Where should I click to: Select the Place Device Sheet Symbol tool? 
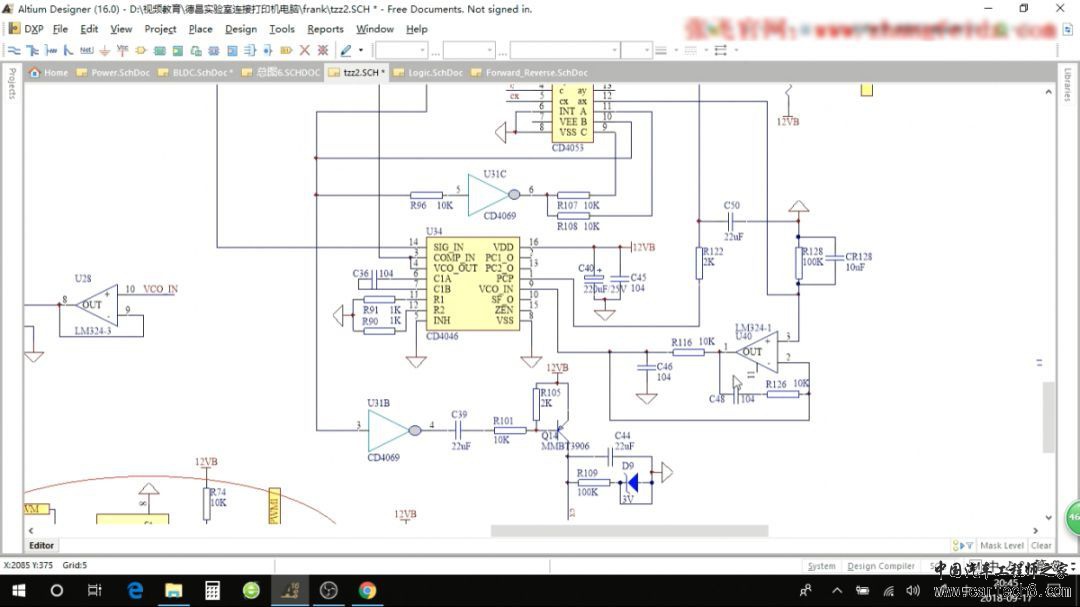point(196,50)
